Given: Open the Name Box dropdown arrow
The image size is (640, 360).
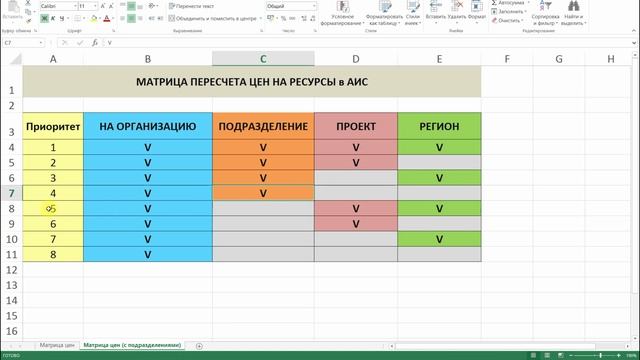Looking at the screenshot, I should pyautogui.click(x=41, y=43).
